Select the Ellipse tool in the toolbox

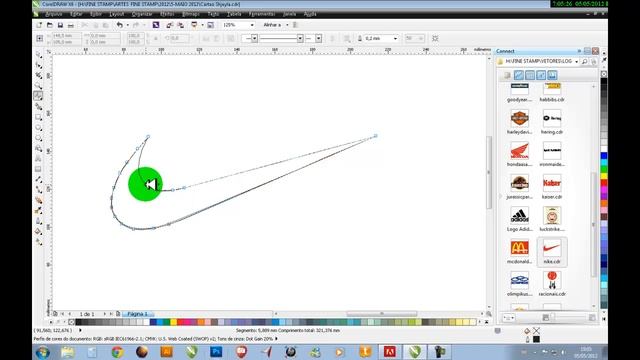[x=38, y=128]
